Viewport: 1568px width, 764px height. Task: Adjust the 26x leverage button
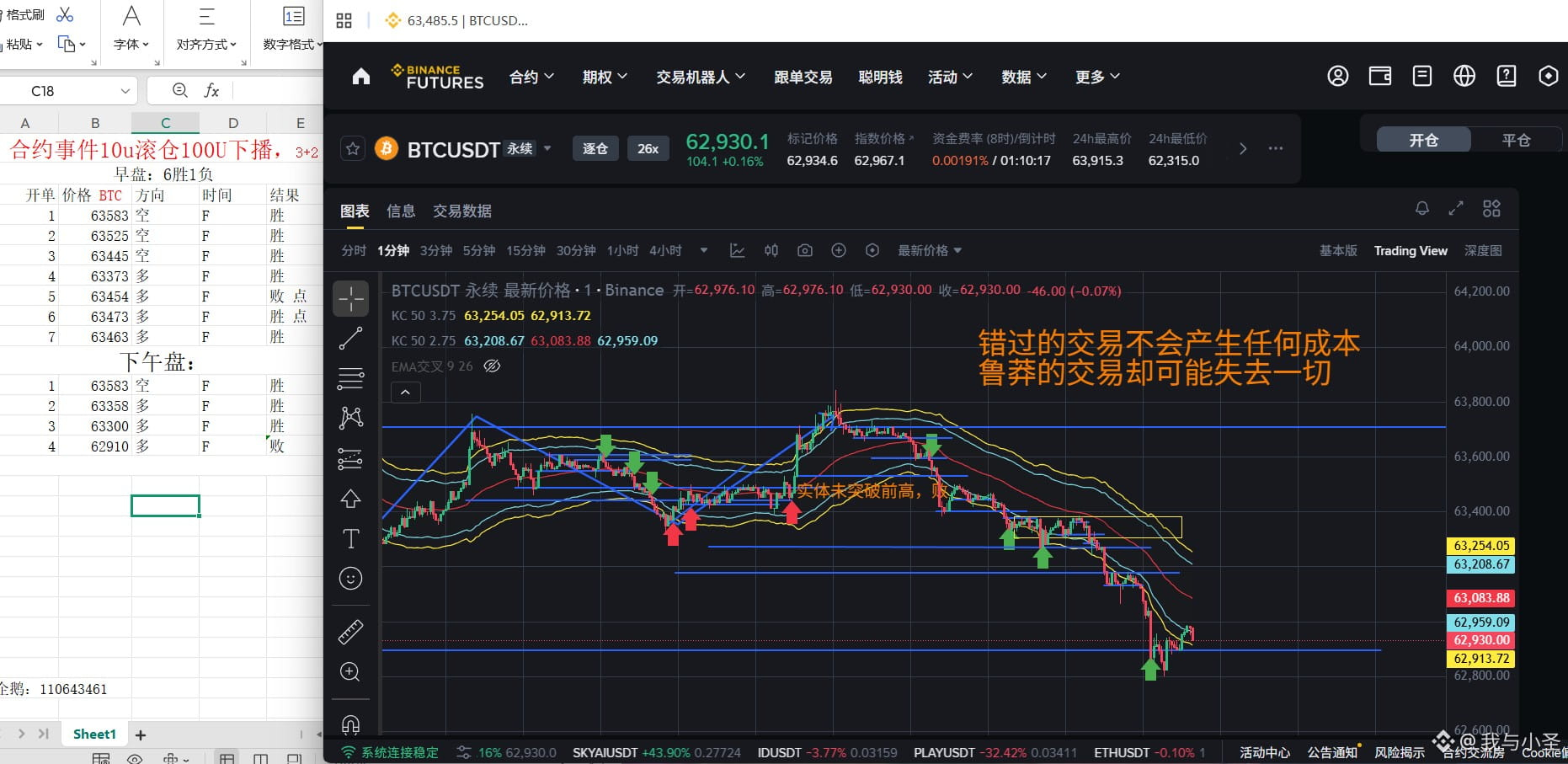(648, 148)
